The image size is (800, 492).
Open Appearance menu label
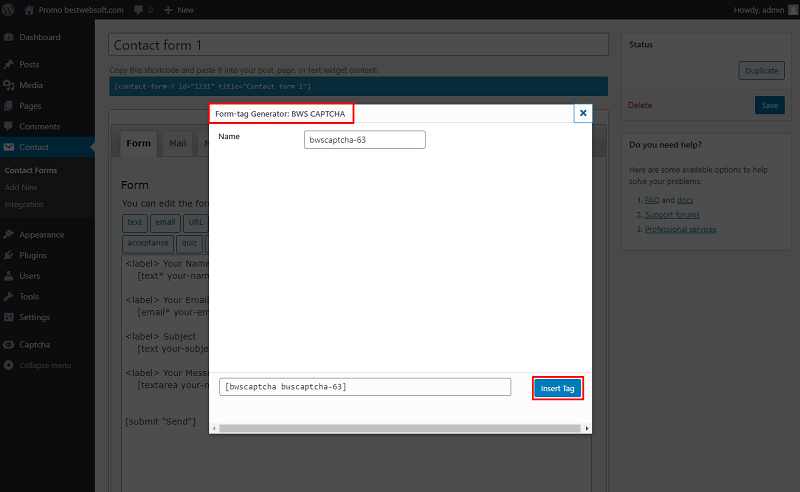[x=42, y=235]
